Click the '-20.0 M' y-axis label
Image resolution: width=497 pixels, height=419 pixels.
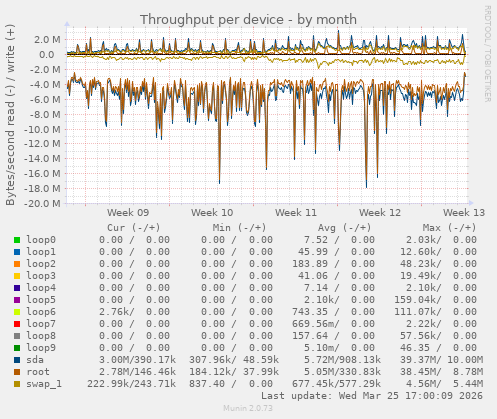click(42, 203)
